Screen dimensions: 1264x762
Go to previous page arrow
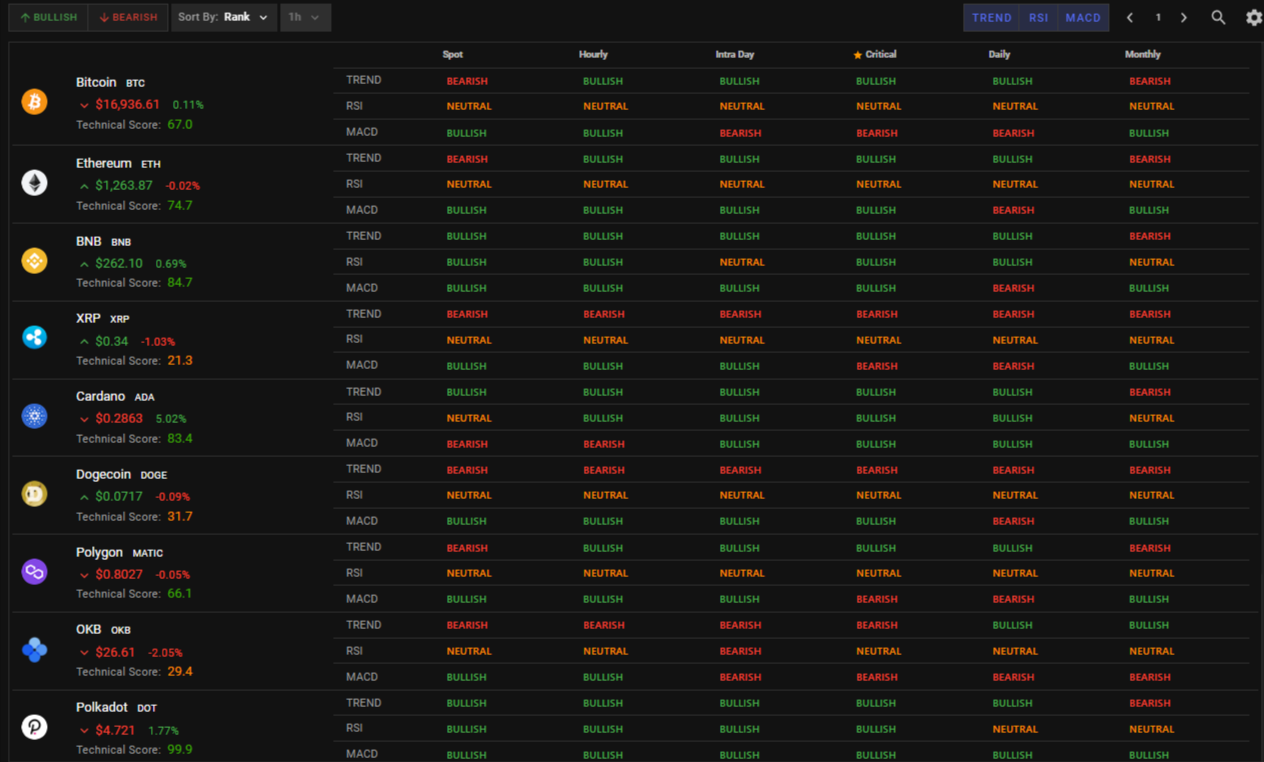pyautogui.click(x=1130, y=17)
